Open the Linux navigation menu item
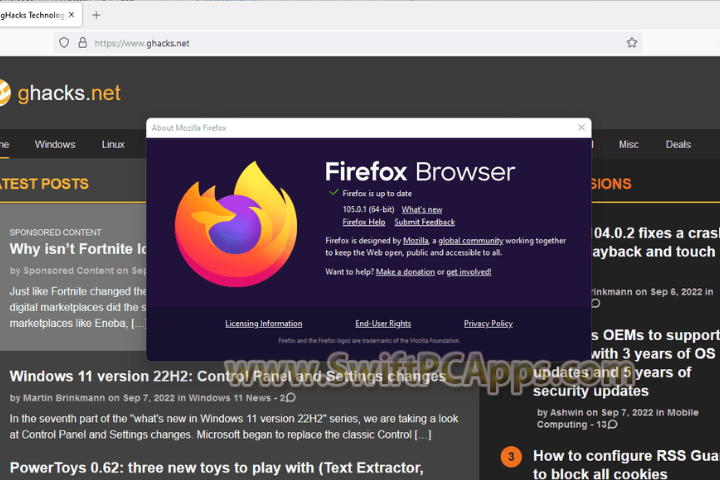The height and width of the screenshot is (480, 720). 113,144
